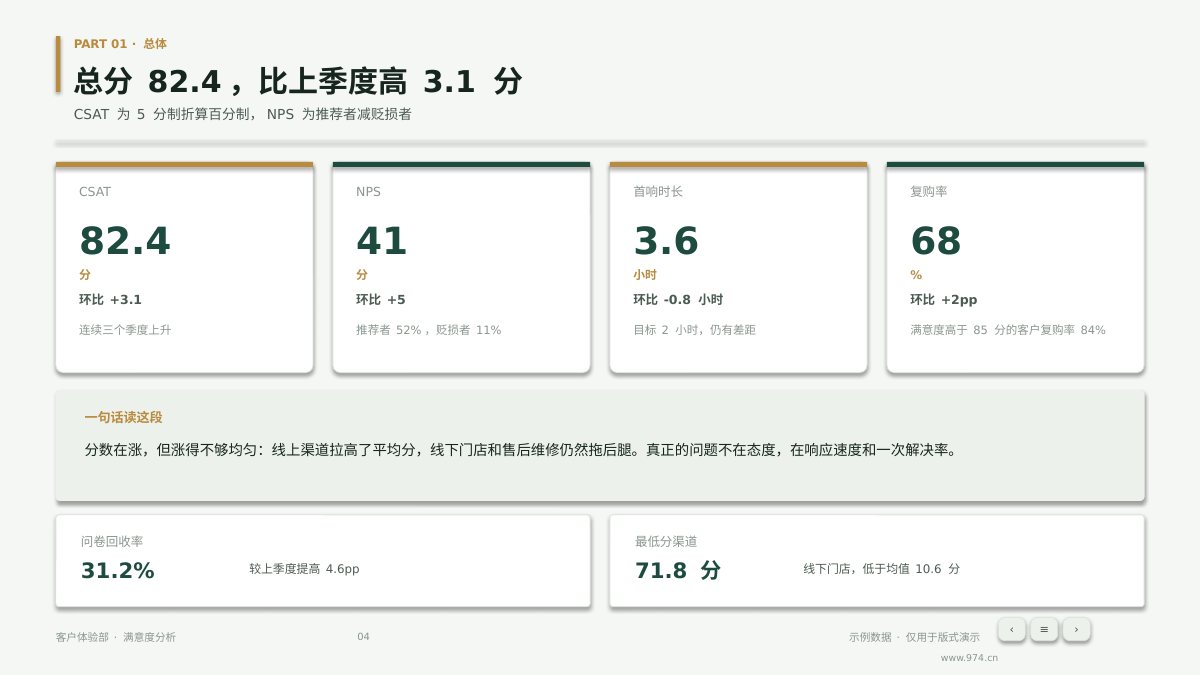The image size is (1200, 675).
Task: Click the text '环比 +3.1'
Action: [110, 299]
